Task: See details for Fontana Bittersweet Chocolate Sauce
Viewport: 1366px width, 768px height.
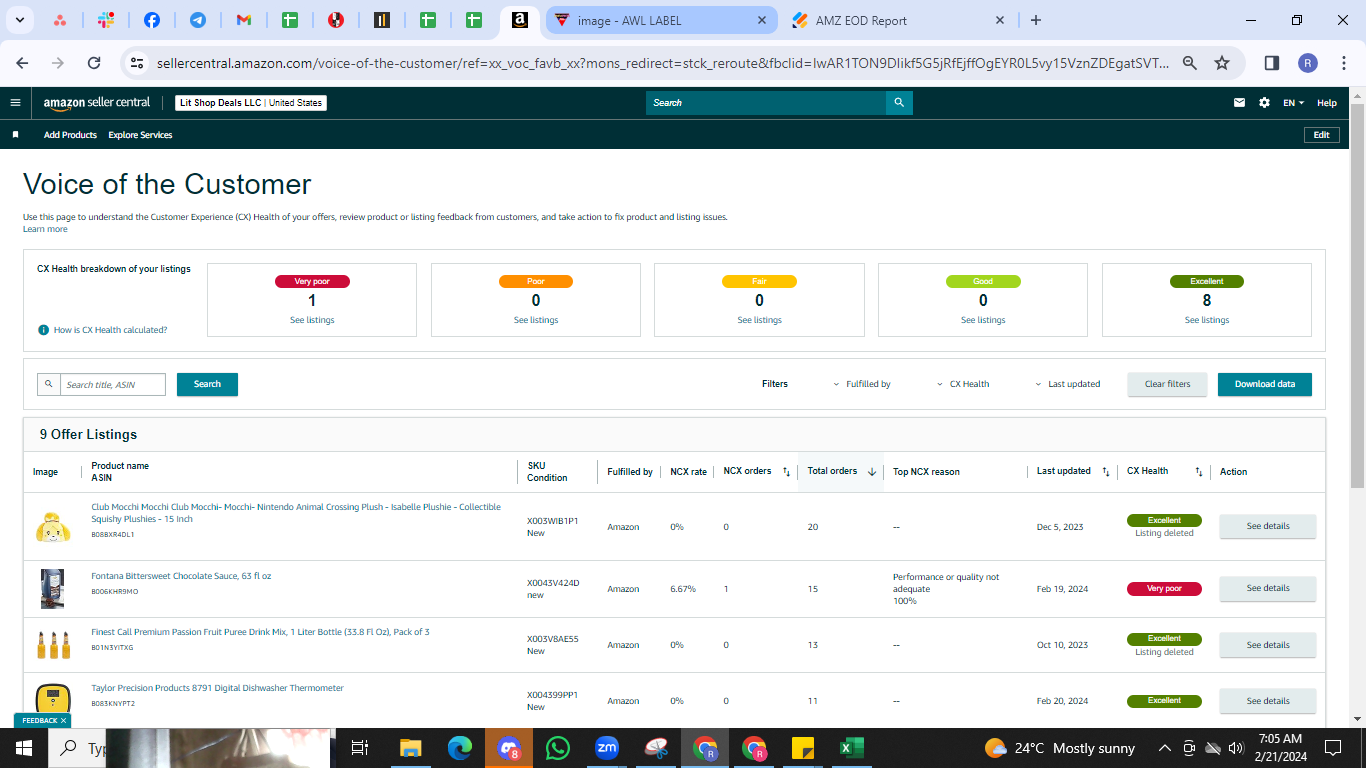Action: (1267, 588)
